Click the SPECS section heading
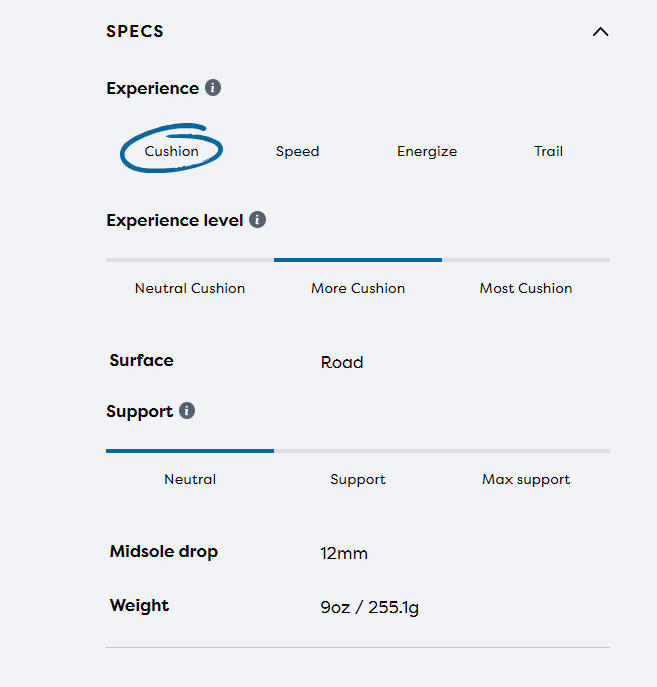The width and height of the screenshot is (657, 687). pyautogui.click(x=135, y=32)
